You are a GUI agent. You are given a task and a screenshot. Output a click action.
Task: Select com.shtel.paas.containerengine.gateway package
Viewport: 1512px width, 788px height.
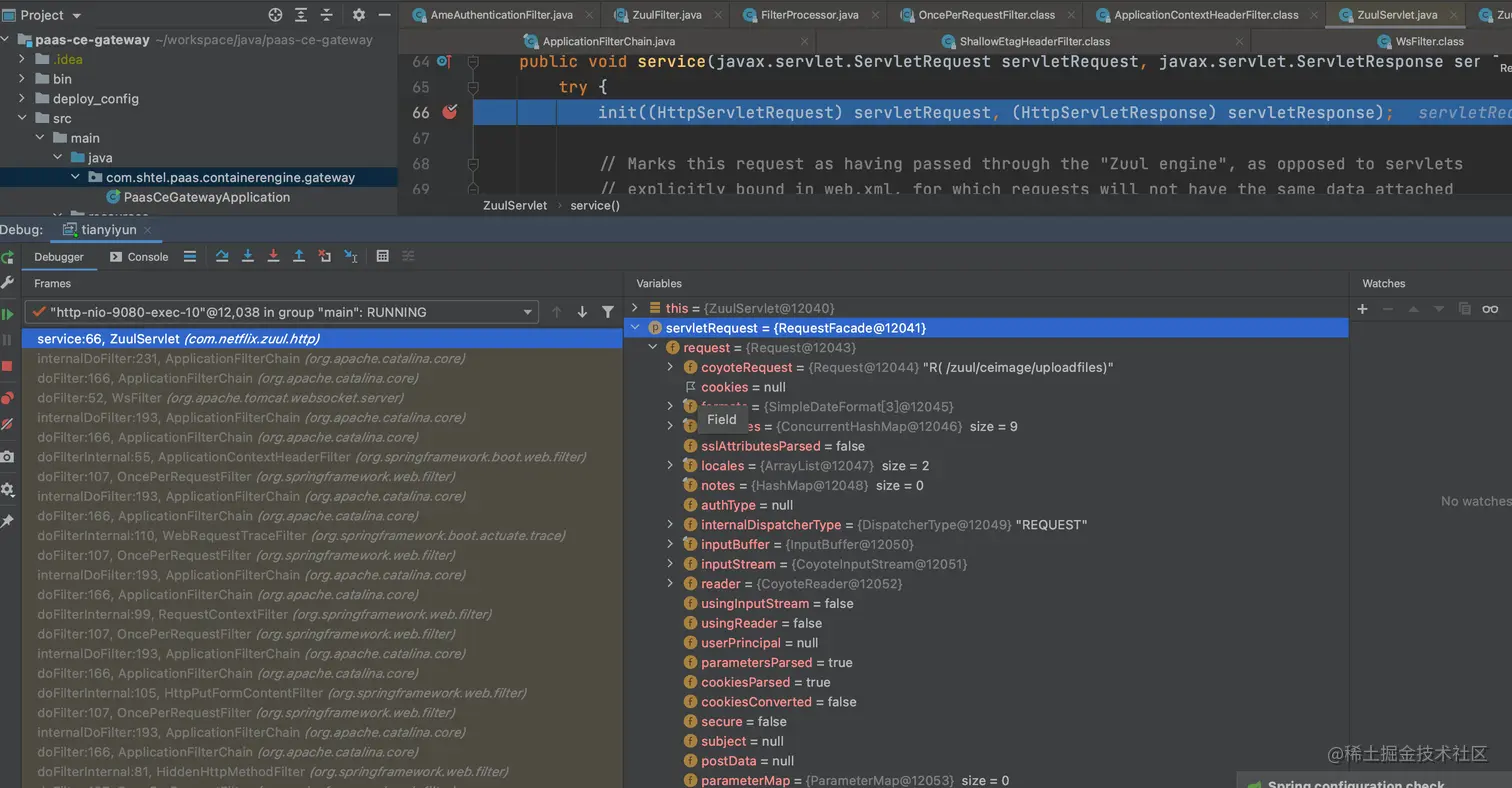(x=230, y=177)
